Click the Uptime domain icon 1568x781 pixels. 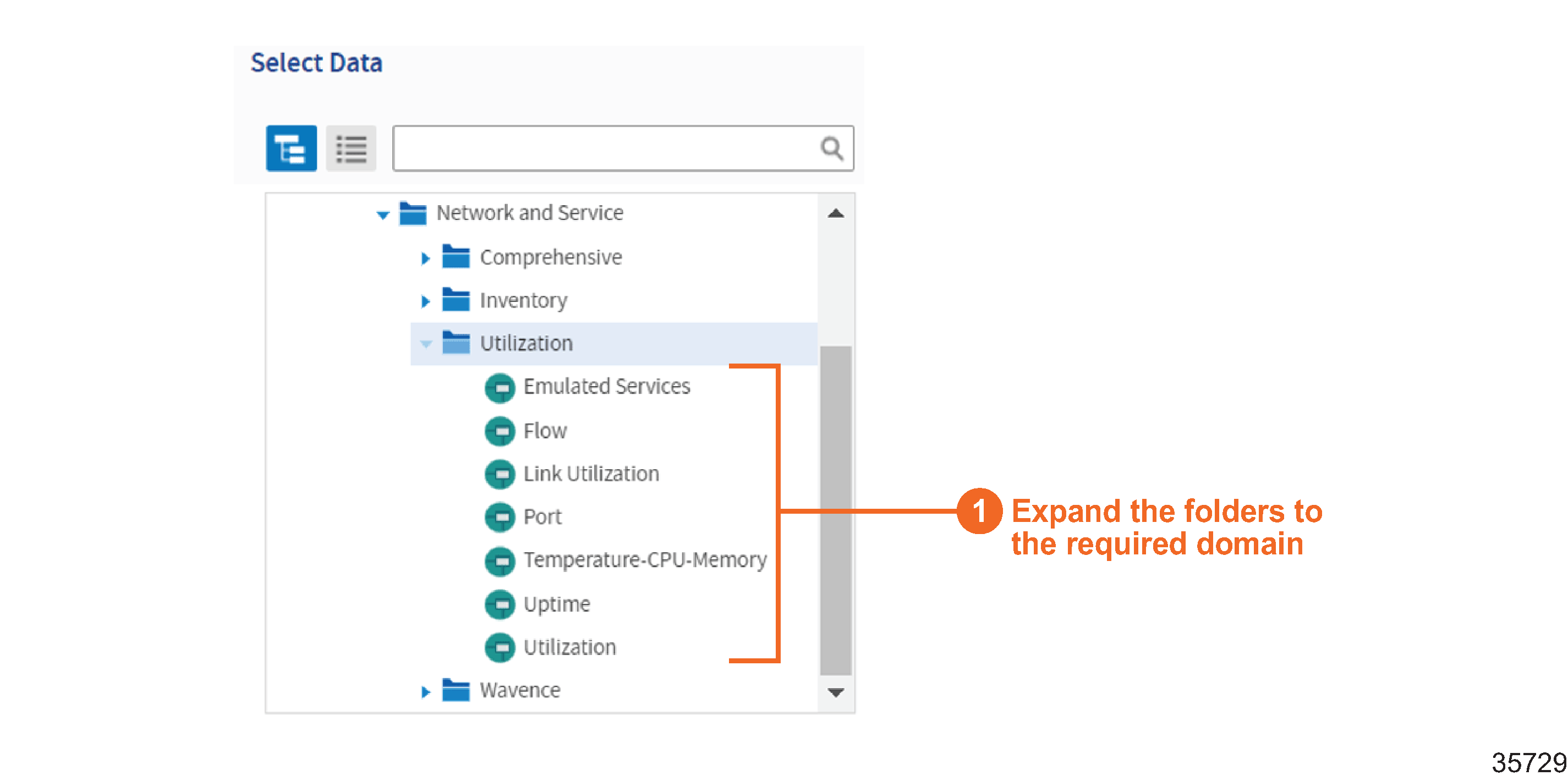[500, 604]
